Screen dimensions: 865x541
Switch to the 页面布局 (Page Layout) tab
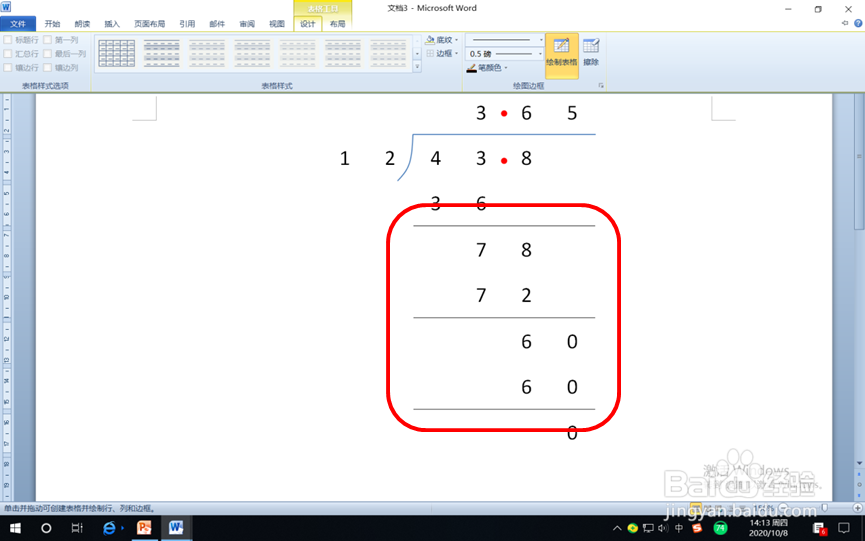pos(149,24)
